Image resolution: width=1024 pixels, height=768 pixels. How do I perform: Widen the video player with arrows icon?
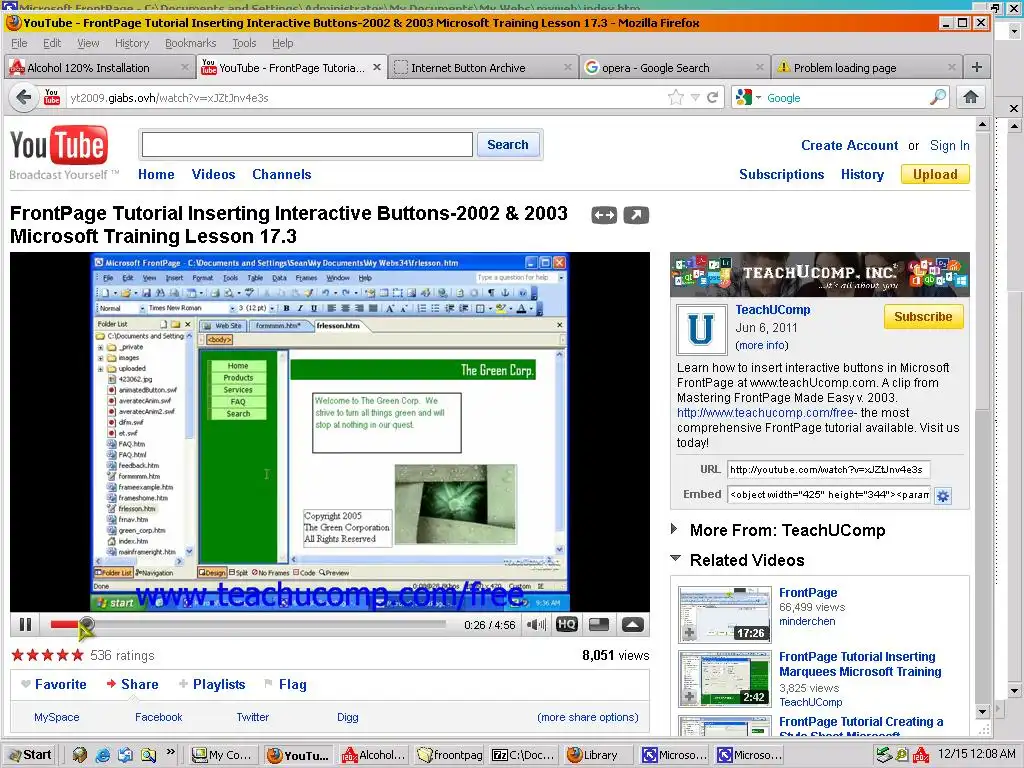point(604,215)
